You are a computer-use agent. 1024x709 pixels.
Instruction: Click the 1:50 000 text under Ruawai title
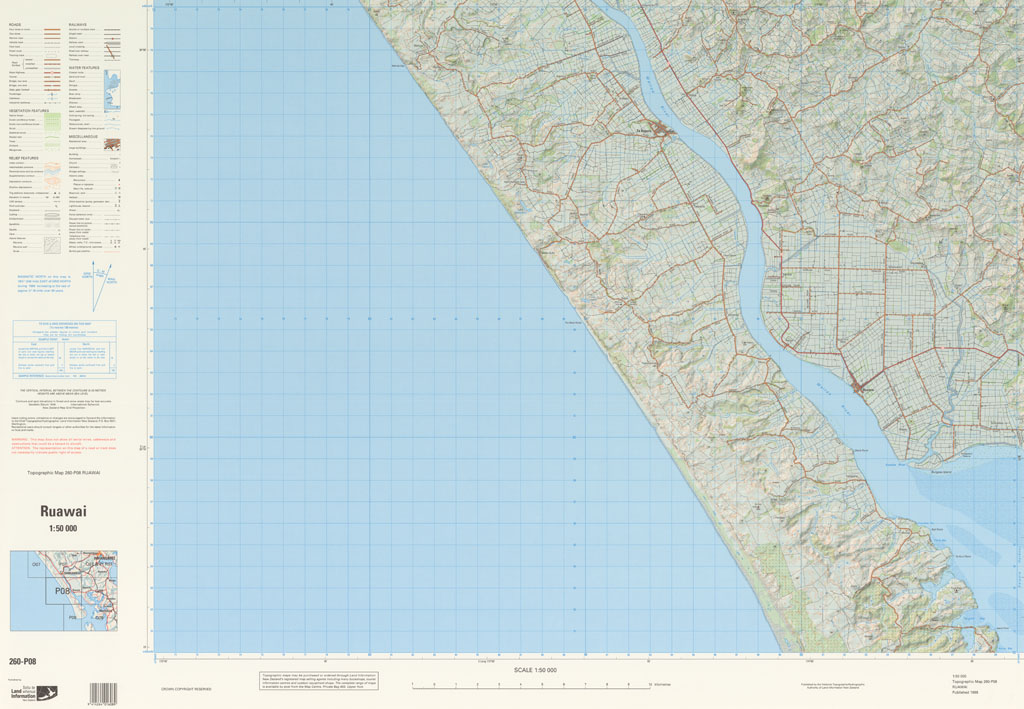(63, 529)
